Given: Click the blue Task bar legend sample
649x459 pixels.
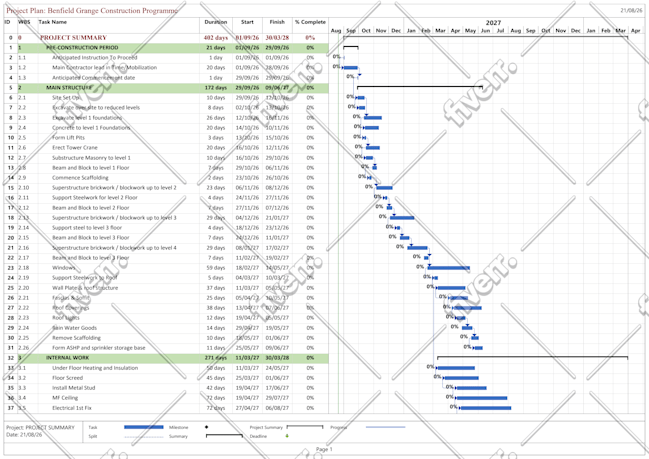Looking at the screenshot, I should click(x=144, y=427).
